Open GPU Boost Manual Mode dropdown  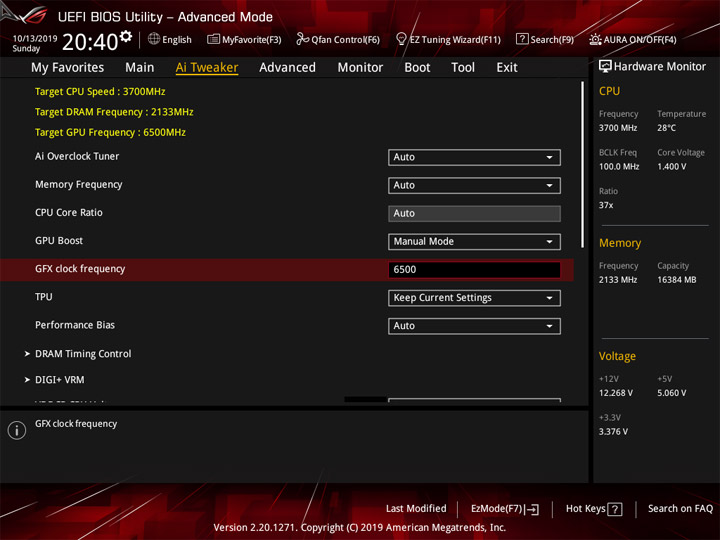tap(474, 242)
